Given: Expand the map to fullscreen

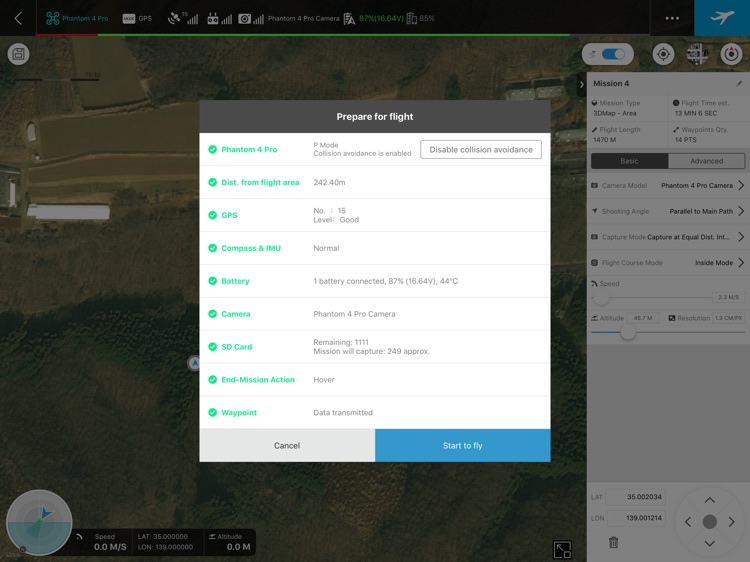Looking at the screenshot, I should click(x=562, y=550).
